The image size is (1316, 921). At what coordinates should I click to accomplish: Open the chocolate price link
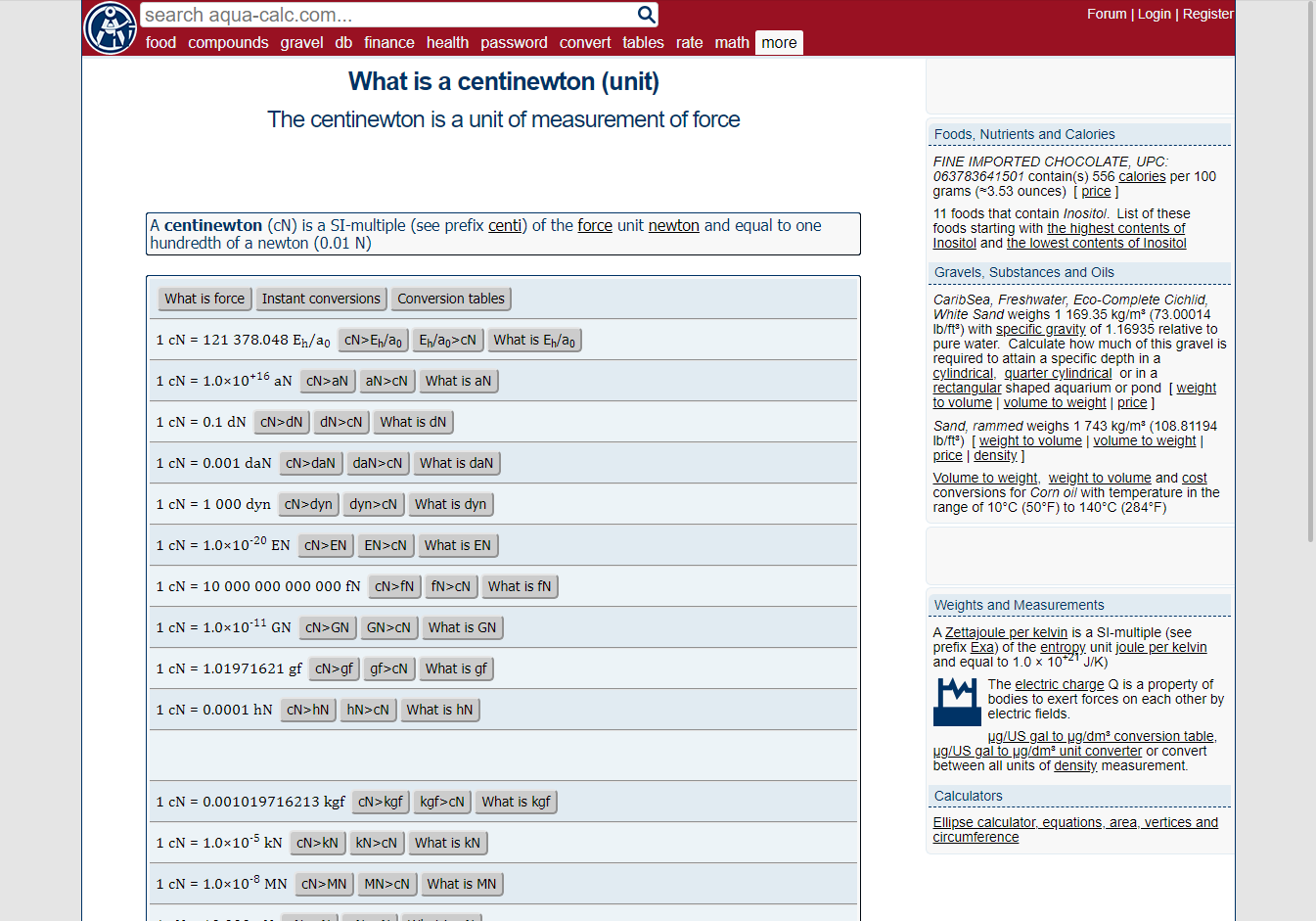1096,192
